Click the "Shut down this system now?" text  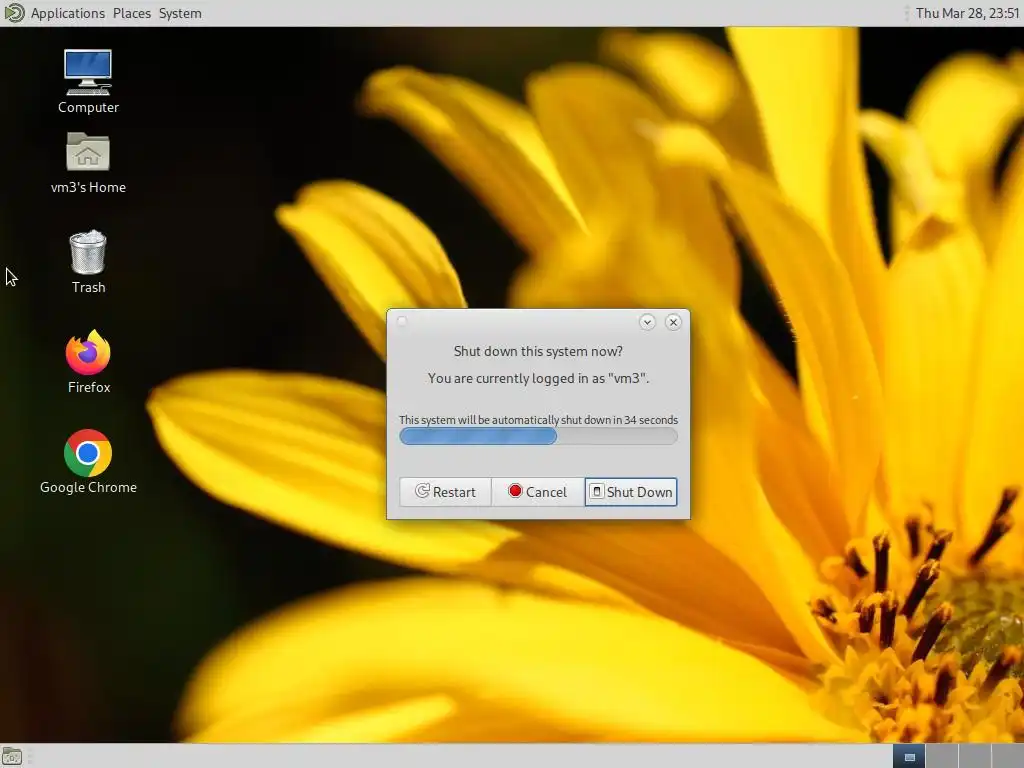[538, 351]
